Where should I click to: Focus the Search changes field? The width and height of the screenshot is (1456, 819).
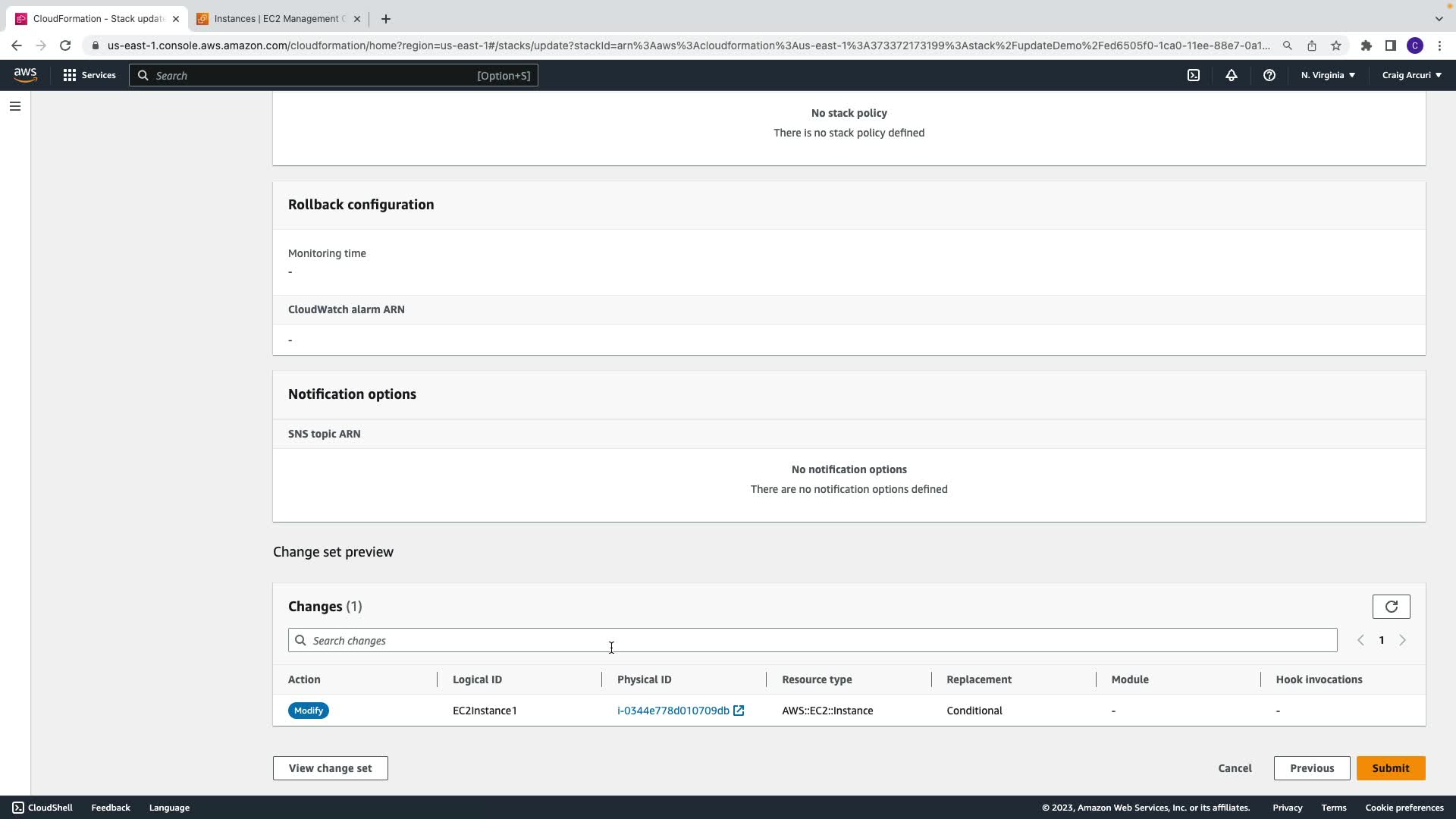point(811,640)
